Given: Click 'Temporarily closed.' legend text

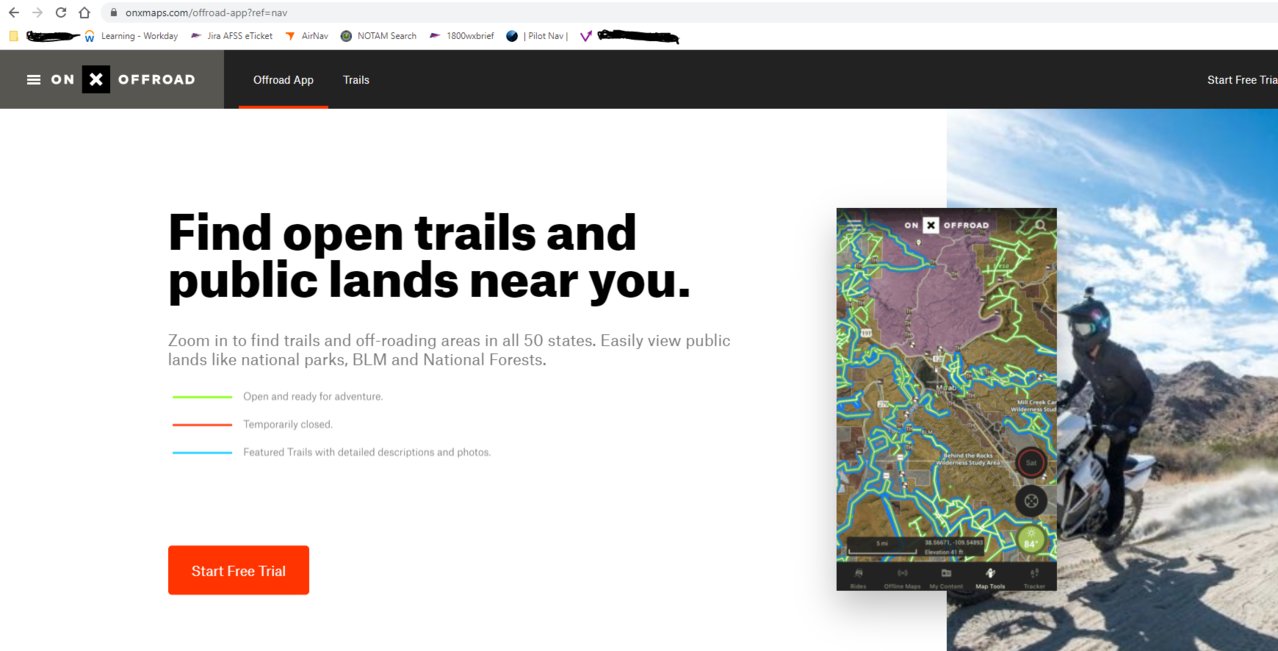Looking at the screenshot, I should 288,425.
